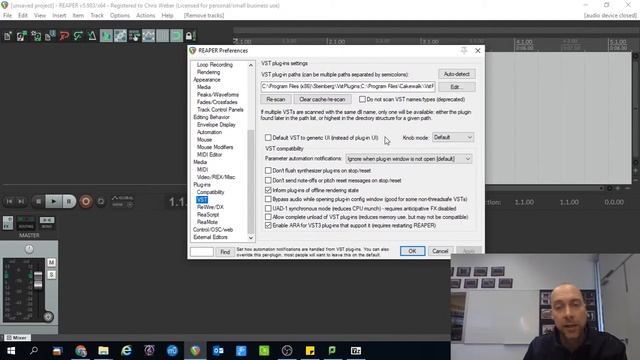Toggle Bypass audio while opening plug-in config
This screenshot has height=360, width=640.
pyautogui.click(x=268, y=199)
